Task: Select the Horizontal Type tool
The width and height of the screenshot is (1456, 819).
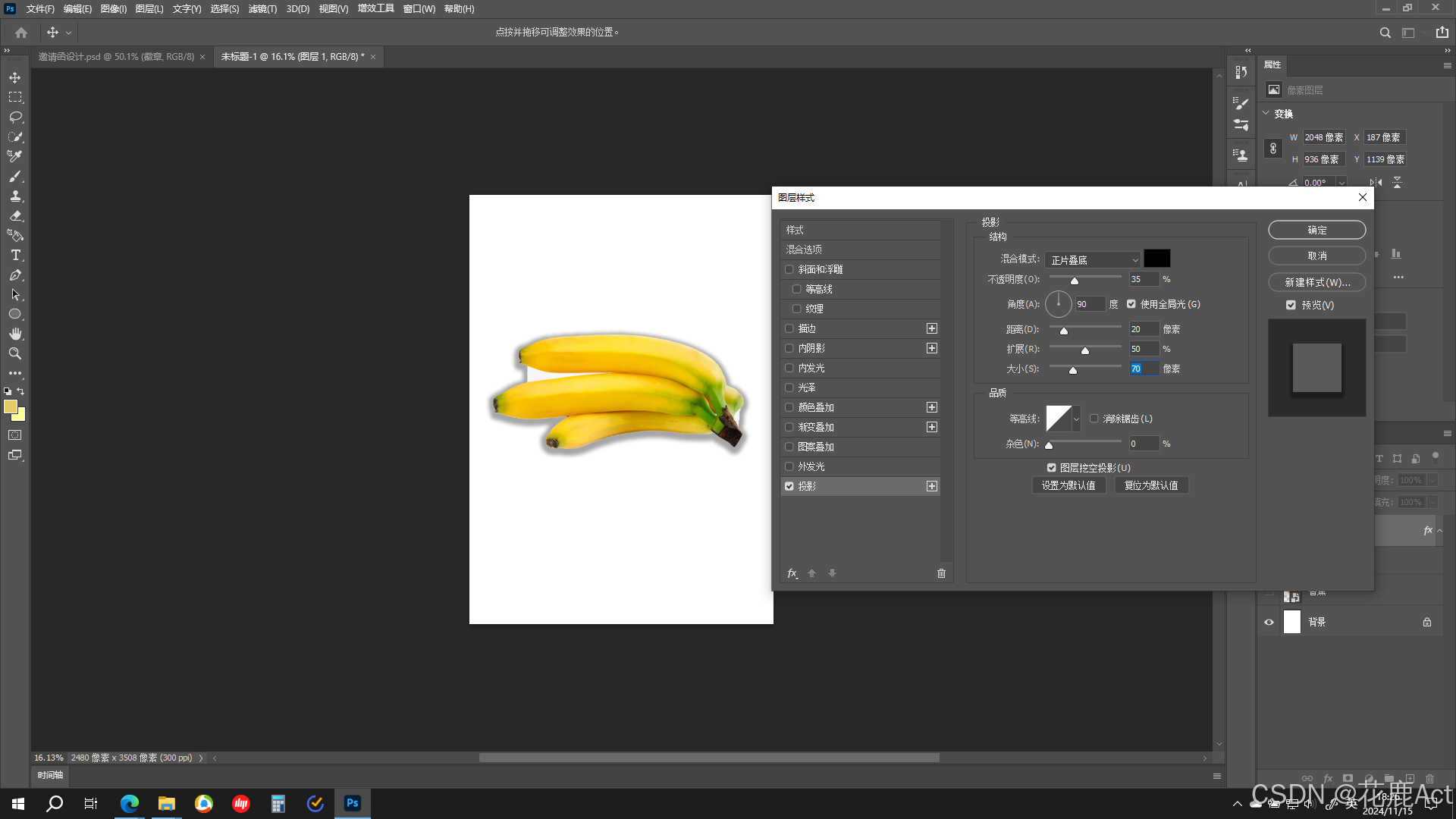Action: point(15,255)
